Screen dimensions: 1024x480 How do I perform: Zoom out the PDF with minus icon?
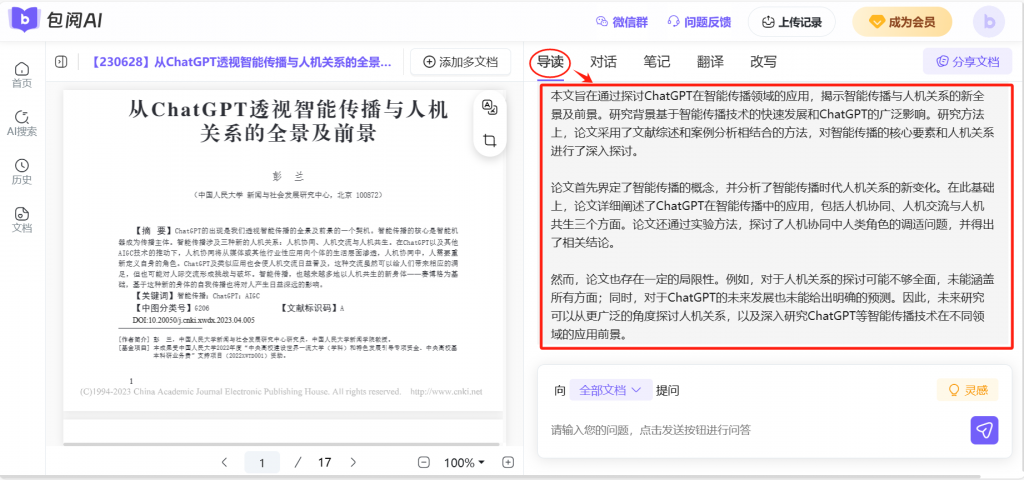point(424,462)
